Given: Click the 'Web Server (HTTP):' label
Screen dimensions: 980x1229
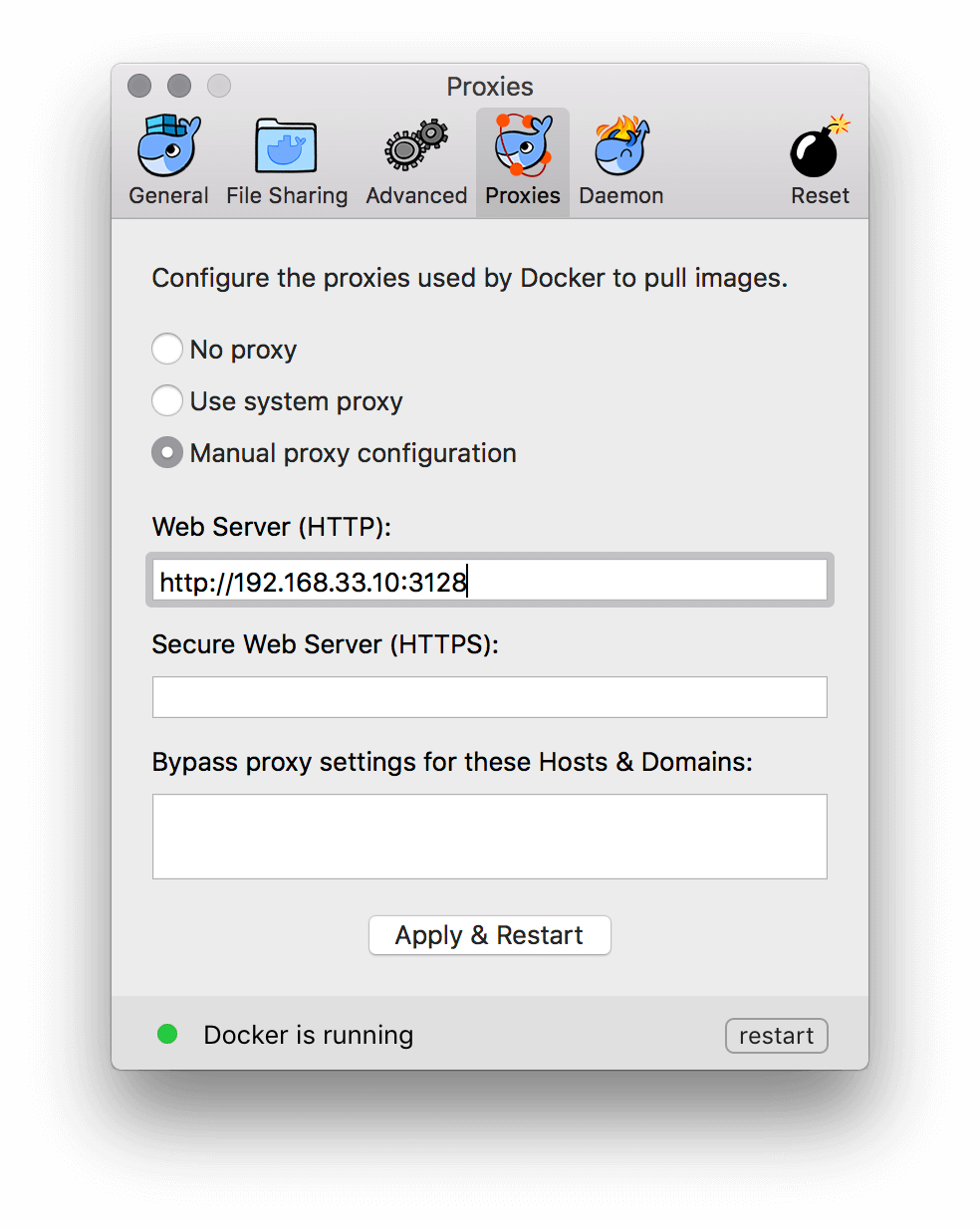Looking at the screenshot, I should tap(272, 527).
